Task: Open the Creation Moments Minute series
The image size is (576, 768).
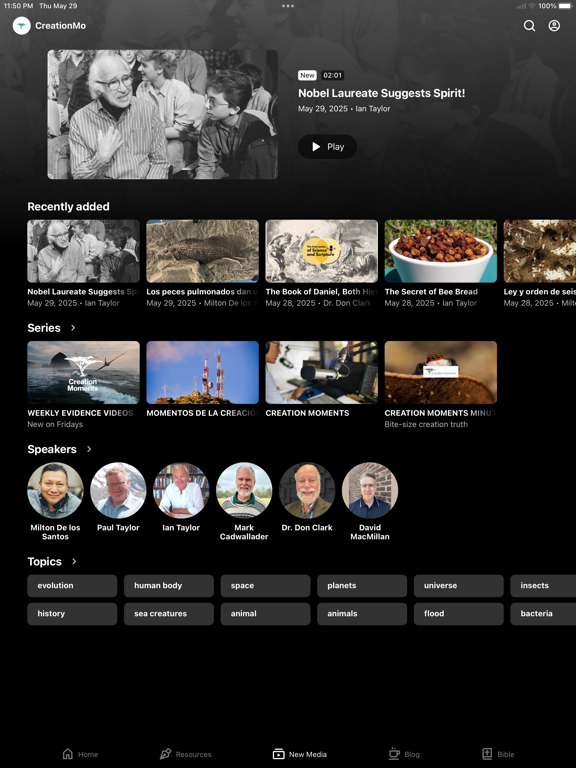Action: 440,372
